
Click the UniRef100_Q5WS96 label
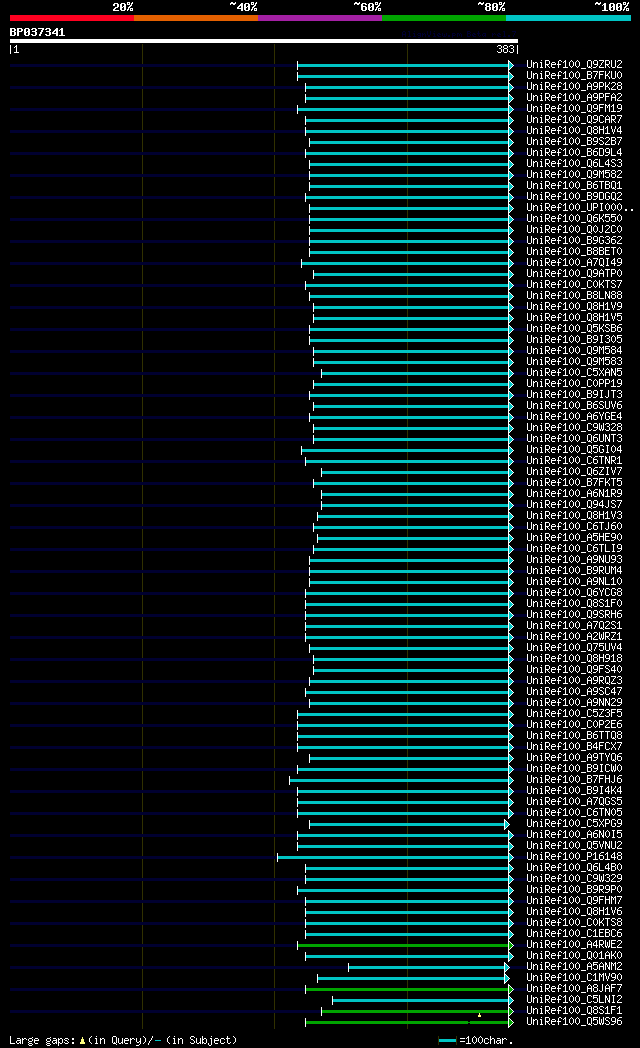click(574, 1022)
